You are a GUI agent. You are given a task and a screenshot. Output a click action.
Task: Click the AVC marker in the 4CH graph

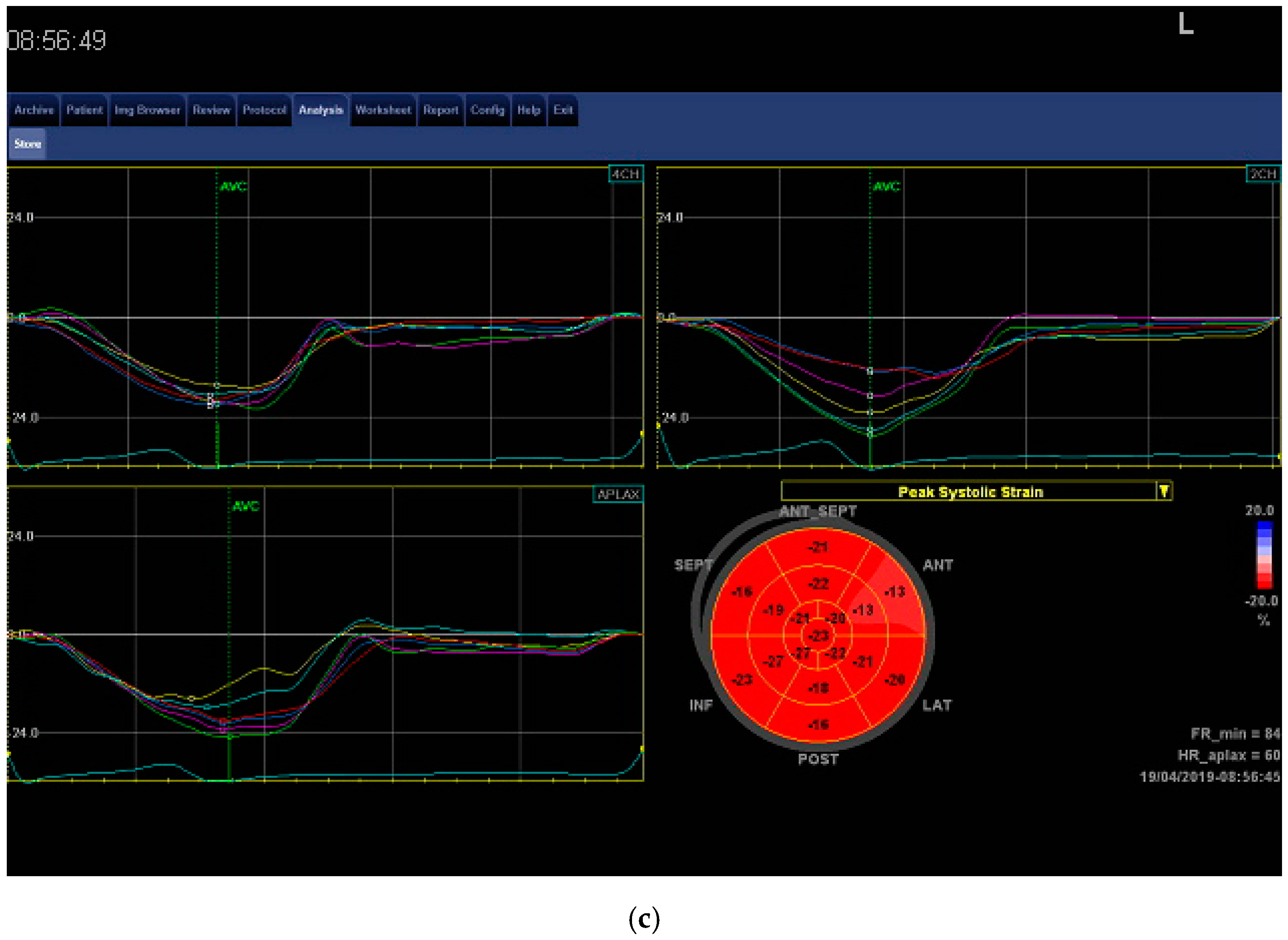(233, 187)
